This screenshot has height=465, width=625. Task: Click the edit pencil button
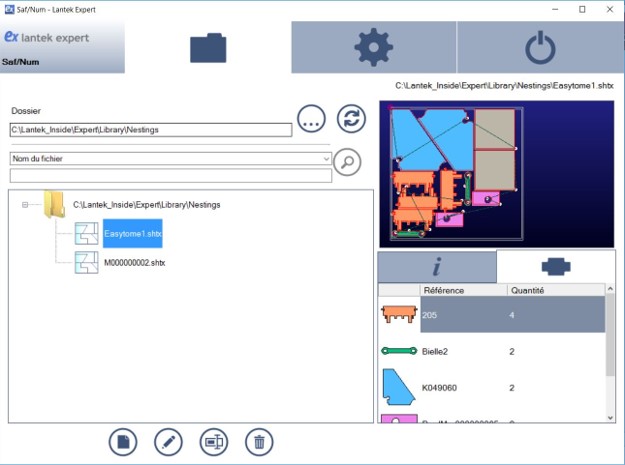168,442
